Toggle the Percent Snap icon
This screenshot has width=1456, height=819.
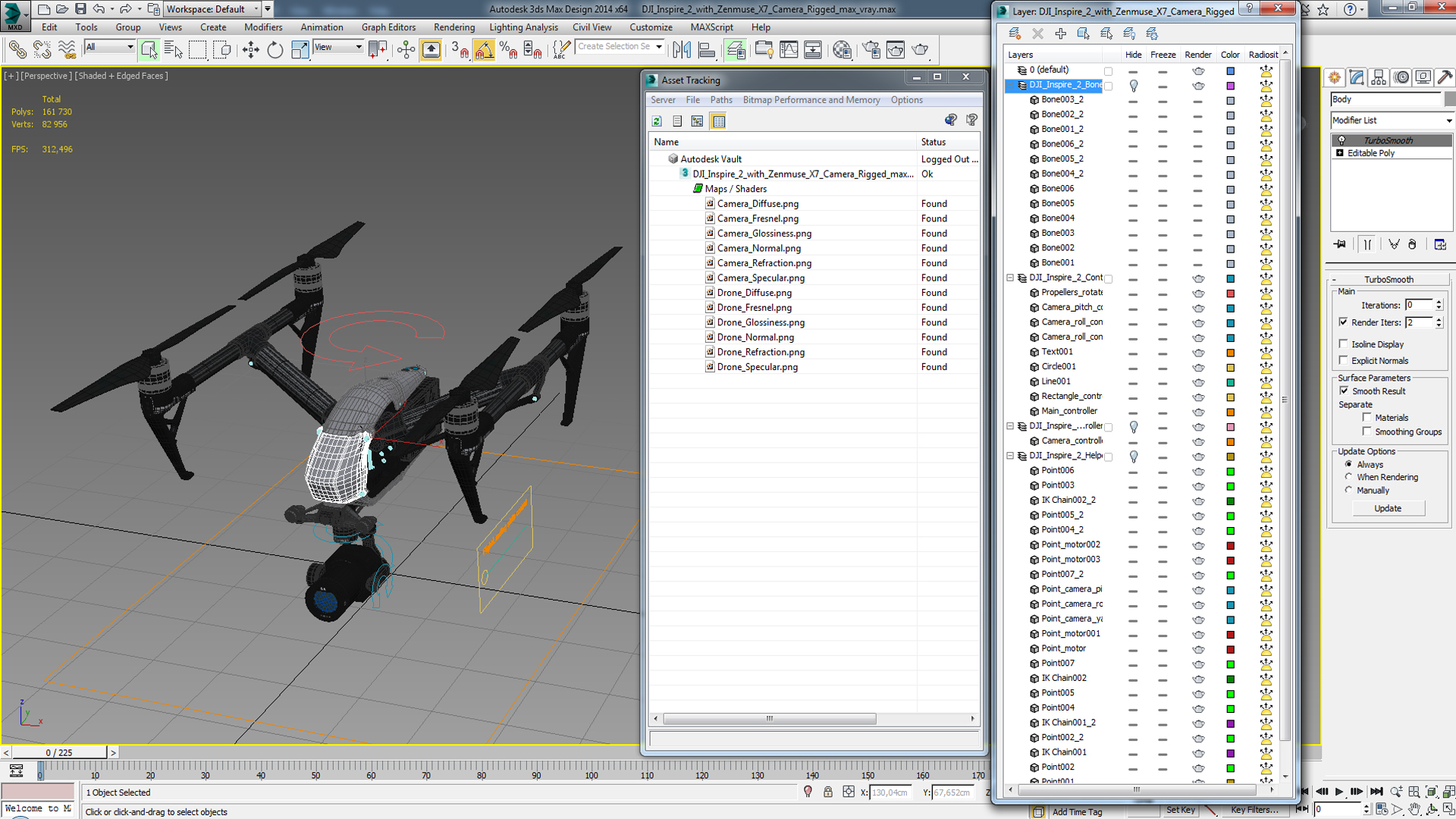(508, 50)
